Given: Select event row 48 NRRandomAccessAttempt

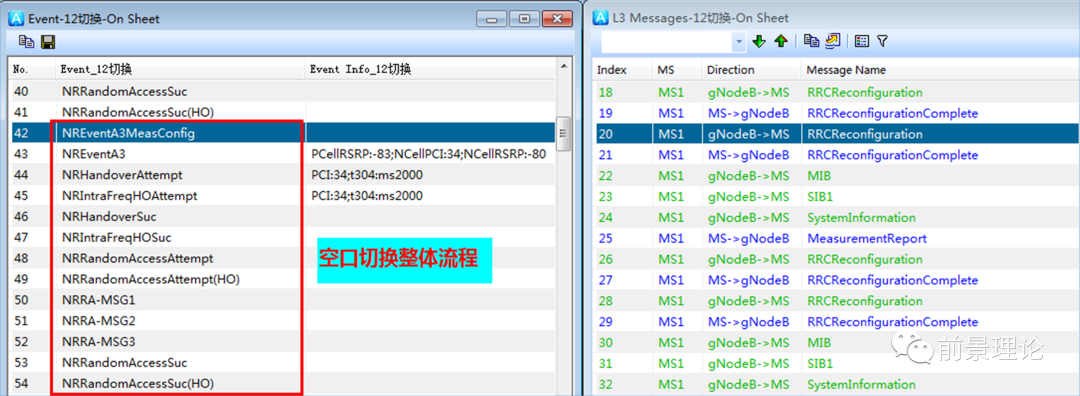Looking at the screenshot, I should (282, 258).
